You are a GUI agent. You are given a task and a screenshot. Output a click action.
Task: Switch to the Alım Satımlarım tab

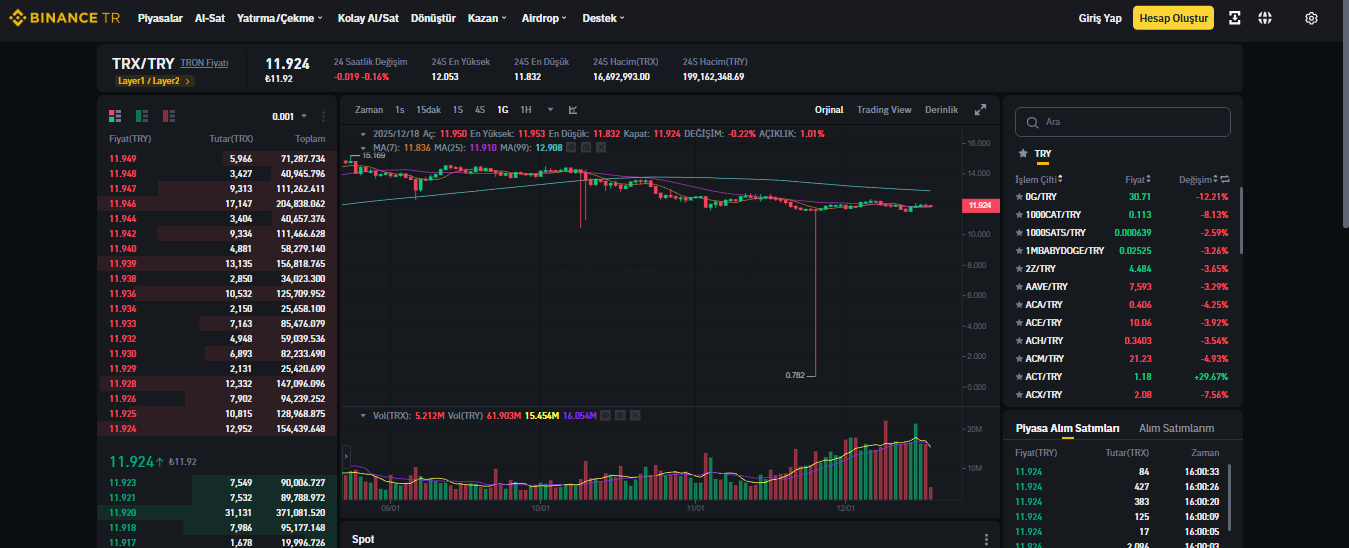point(1176,428)
